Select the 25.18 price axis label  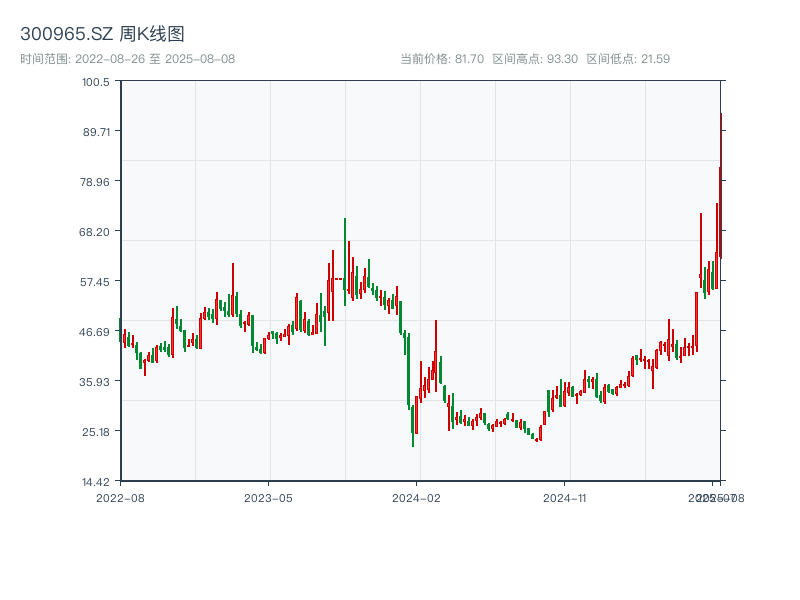[96, 431]
